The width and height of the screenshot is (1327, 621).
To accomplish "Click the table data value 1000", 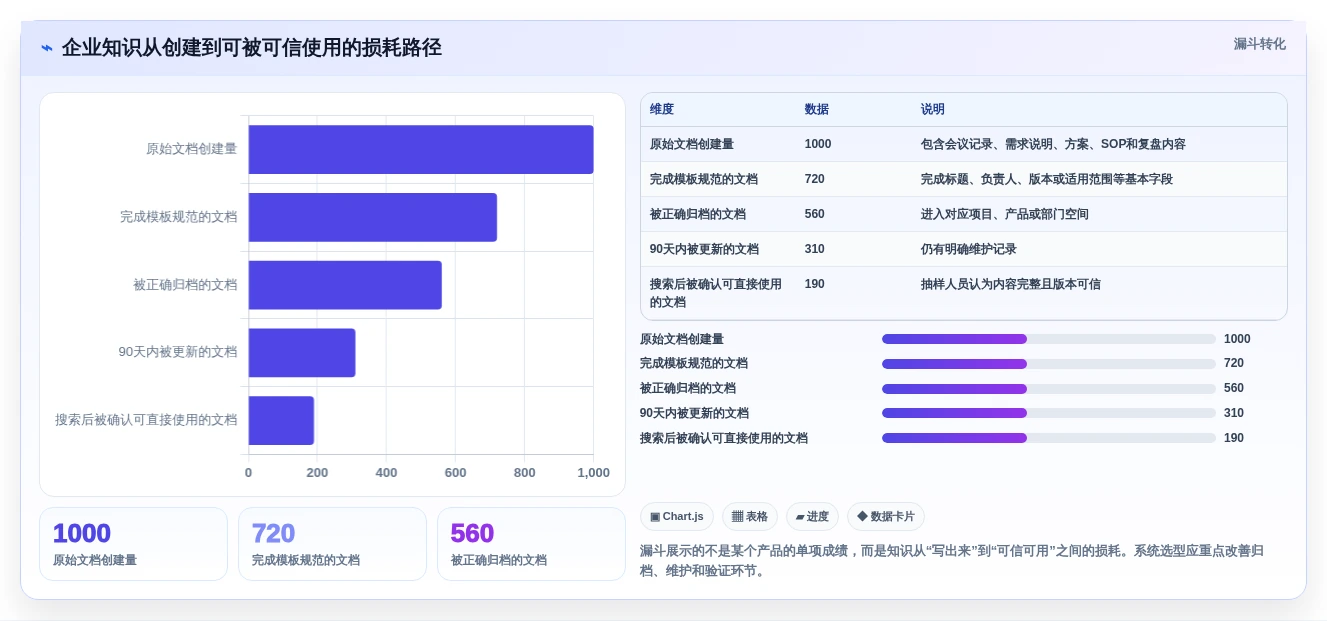I will [818, 144].
